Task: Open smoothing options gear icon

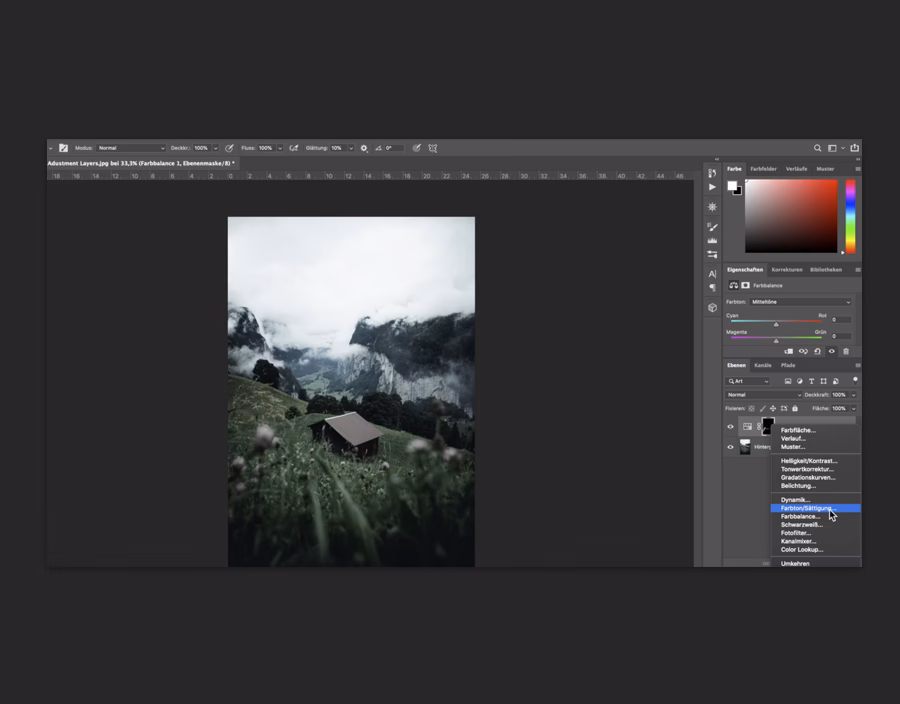Action: [364, 148]
